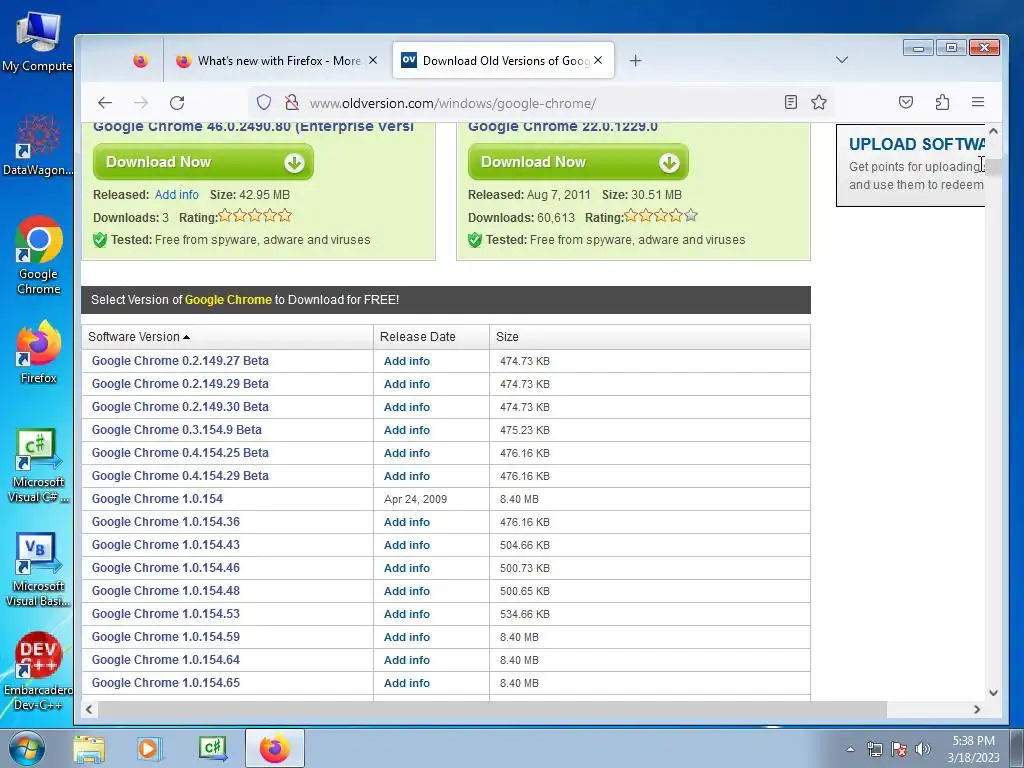Open Google Chrome 1.0.154.46 link
Viewport: 1024px width, 768px height.
(166, 568)
